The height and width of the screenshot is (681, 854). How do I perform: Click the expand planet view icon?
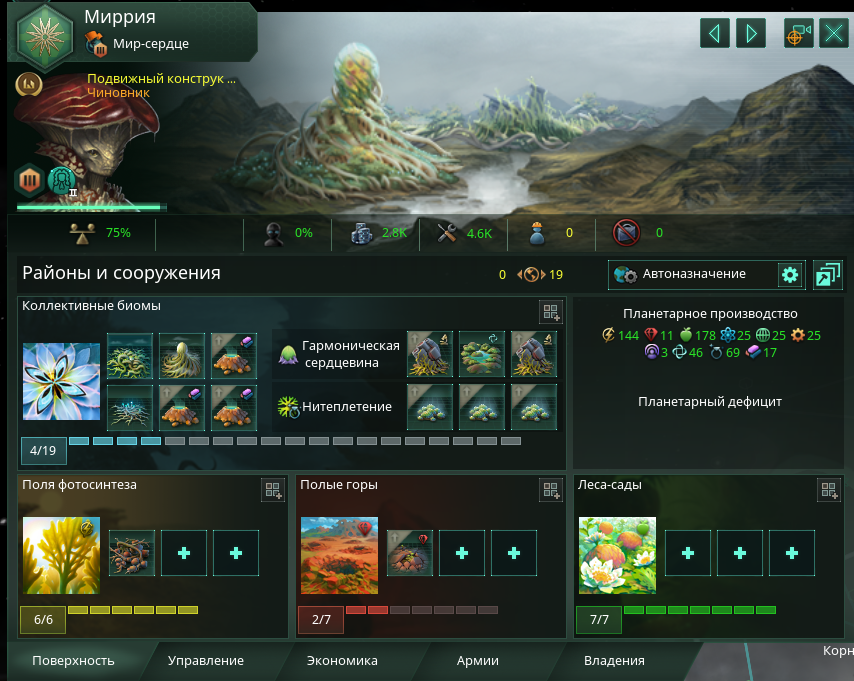[828, 275]
